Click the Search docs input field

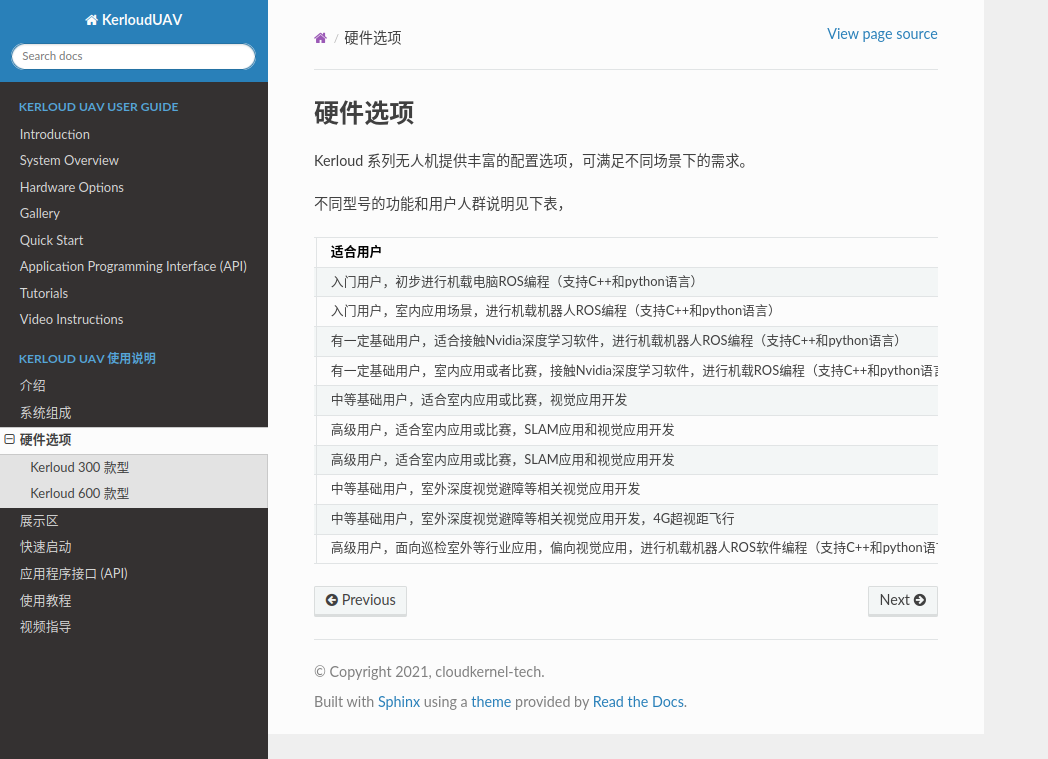134,56
